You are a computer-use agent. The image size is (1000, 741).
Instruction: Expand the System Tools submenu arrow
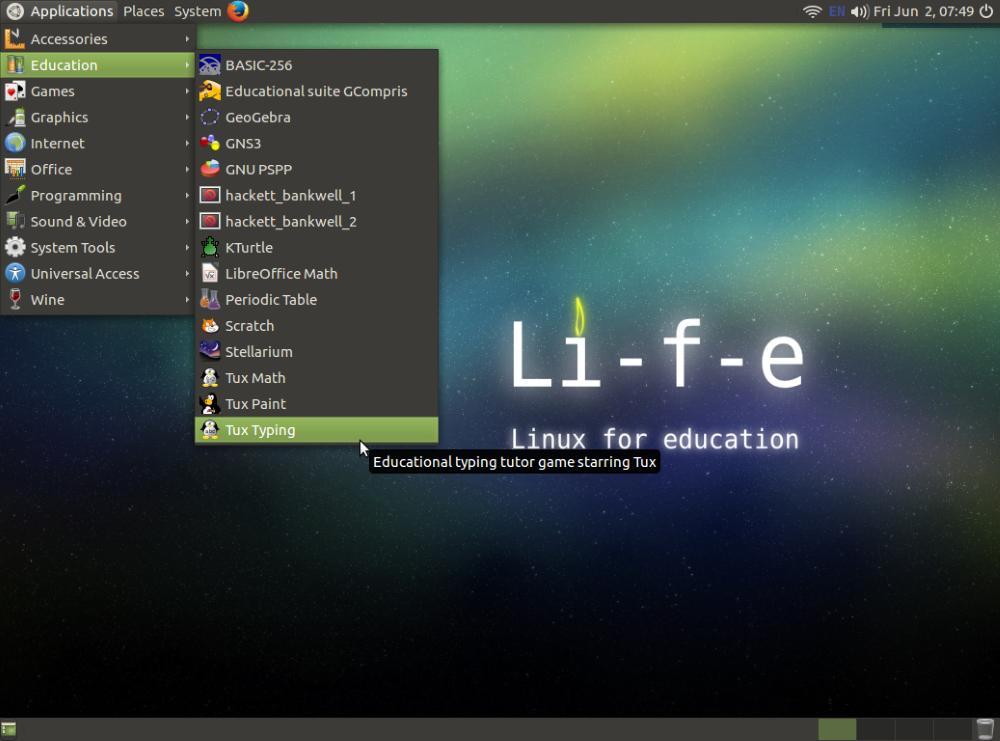point(188,247)
